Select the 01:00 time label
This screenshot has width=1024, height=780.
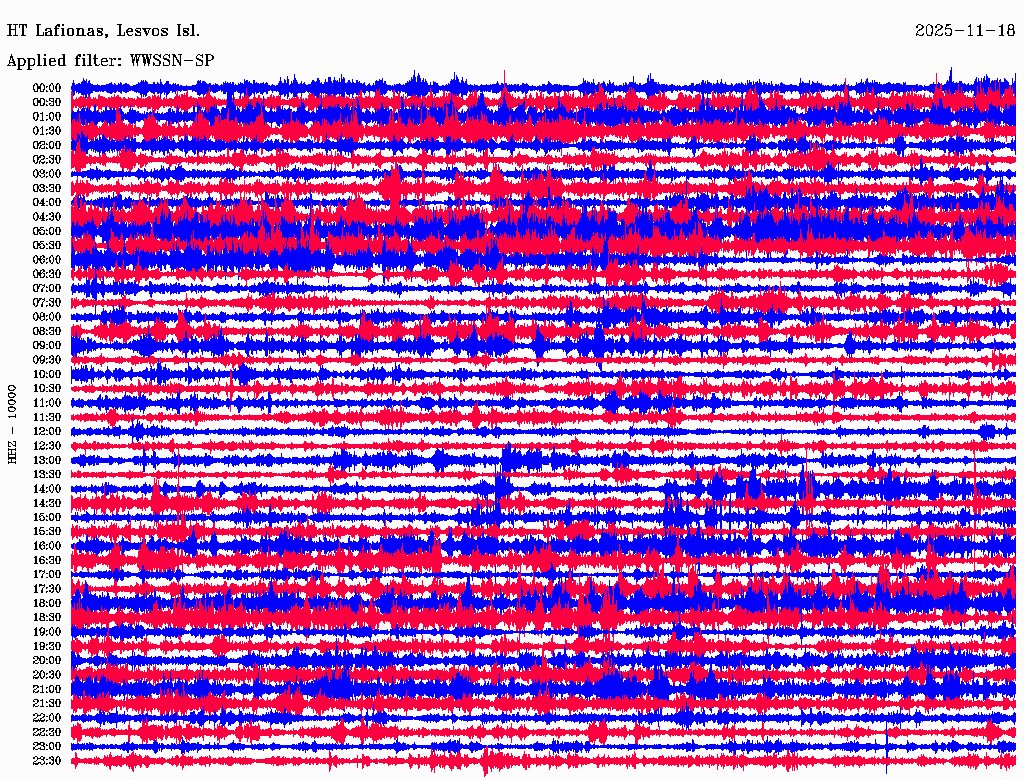pos(46,116)
